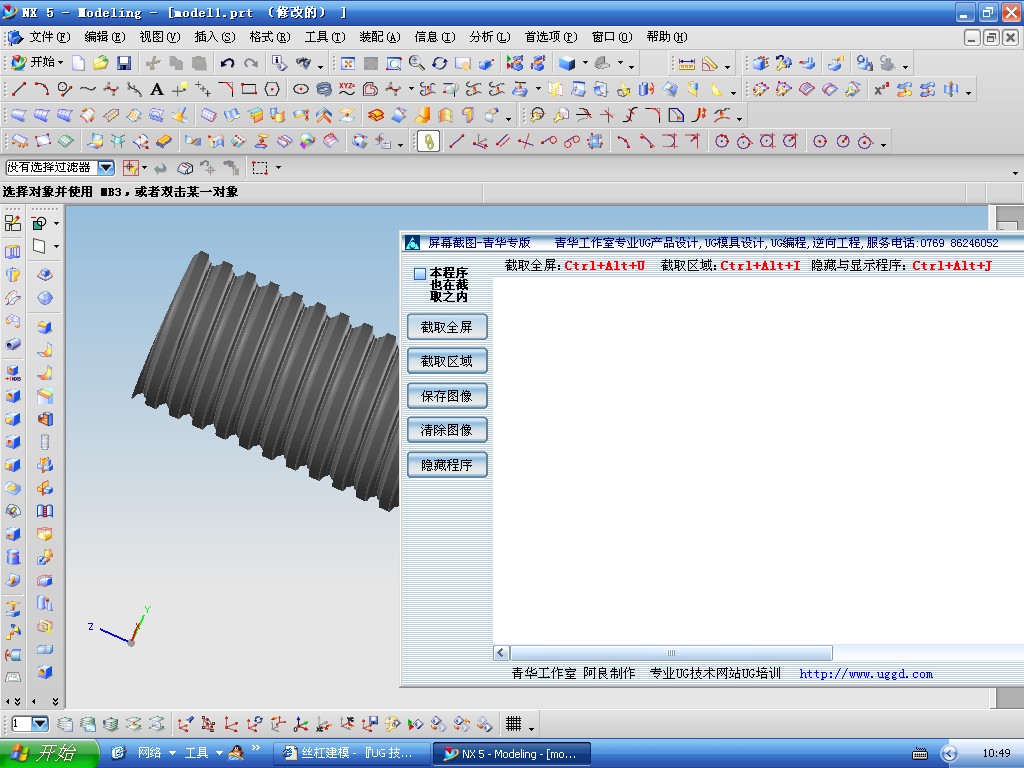This screenshot has width=1024, height=768.
Task: Open the 装配(A) menu
Action: pyautogui.click(x=379, y=37)
